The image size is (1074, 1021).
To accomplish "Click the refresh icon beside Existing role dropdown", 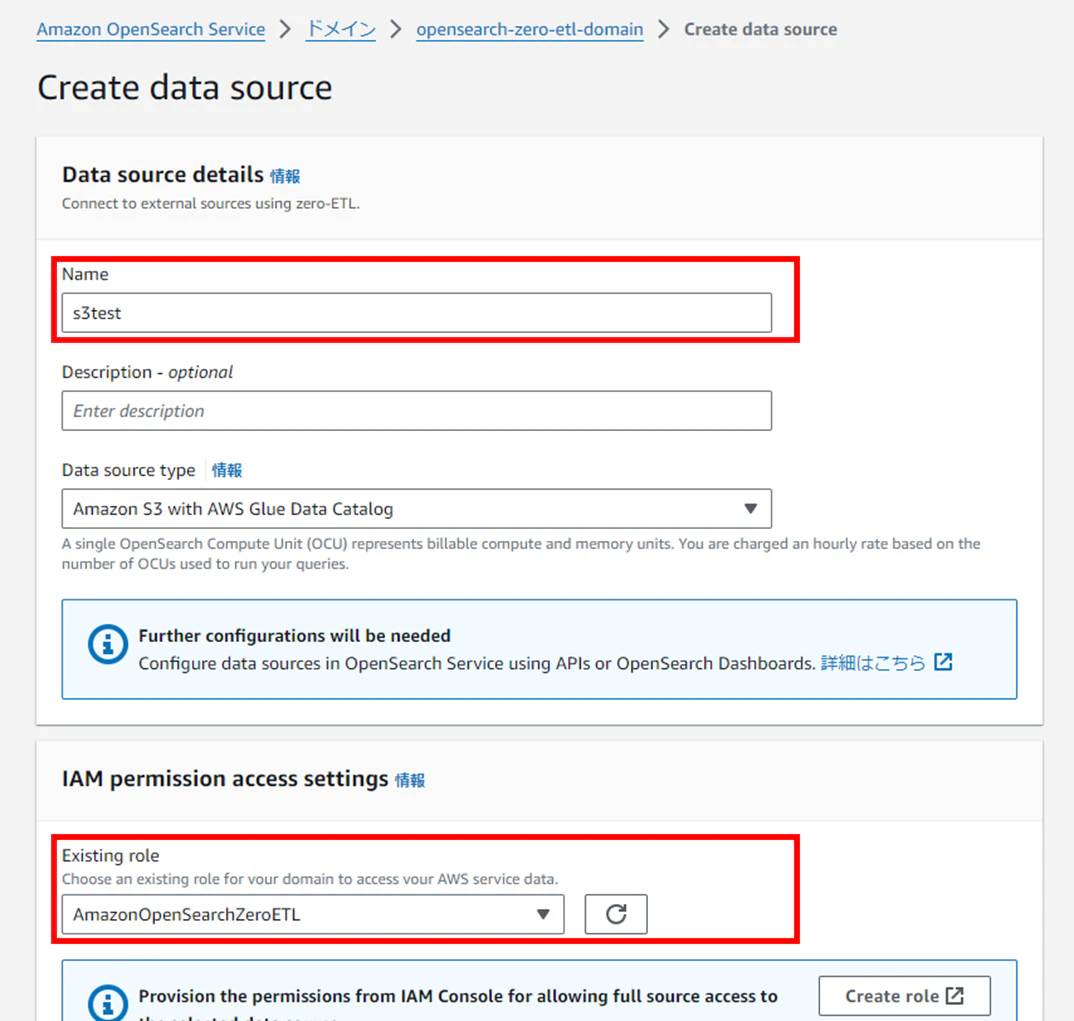I will 616,913.
